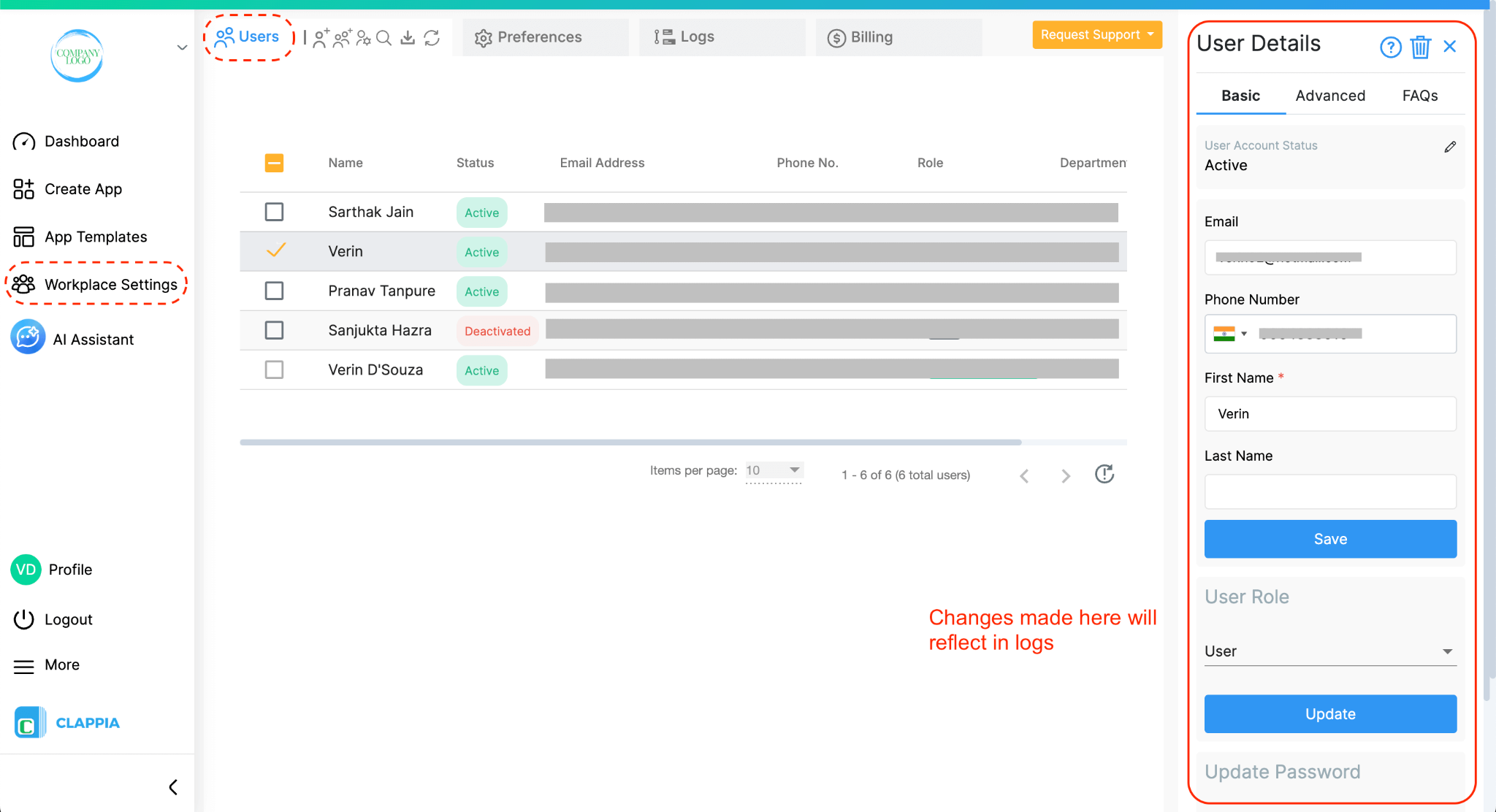Tick the Pranav Tanpure checkbox

pyautogui.click(x=274, y=291)
